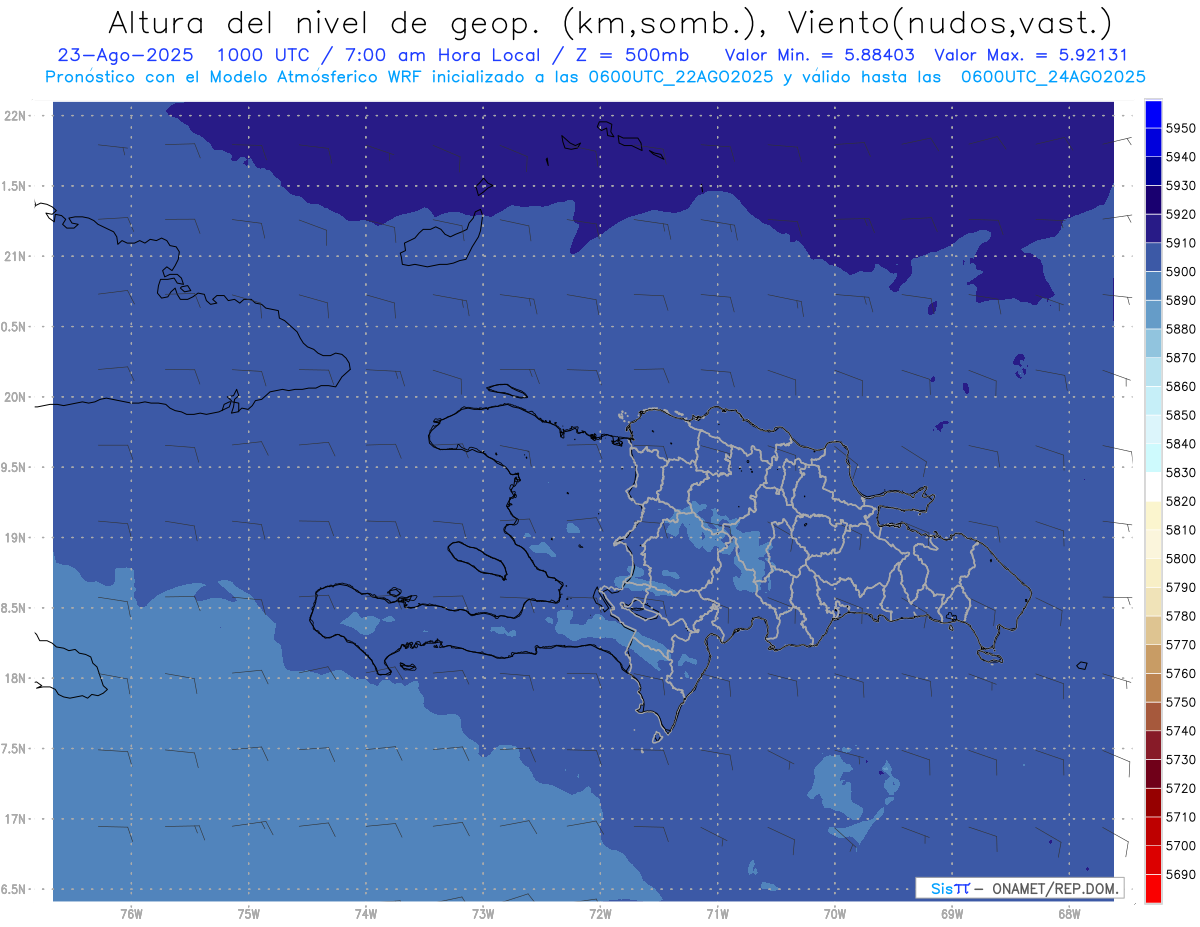This screenshot has height=927, width=1200.
Task: Click the '5900' legend value
Action: coord(1180,272)
